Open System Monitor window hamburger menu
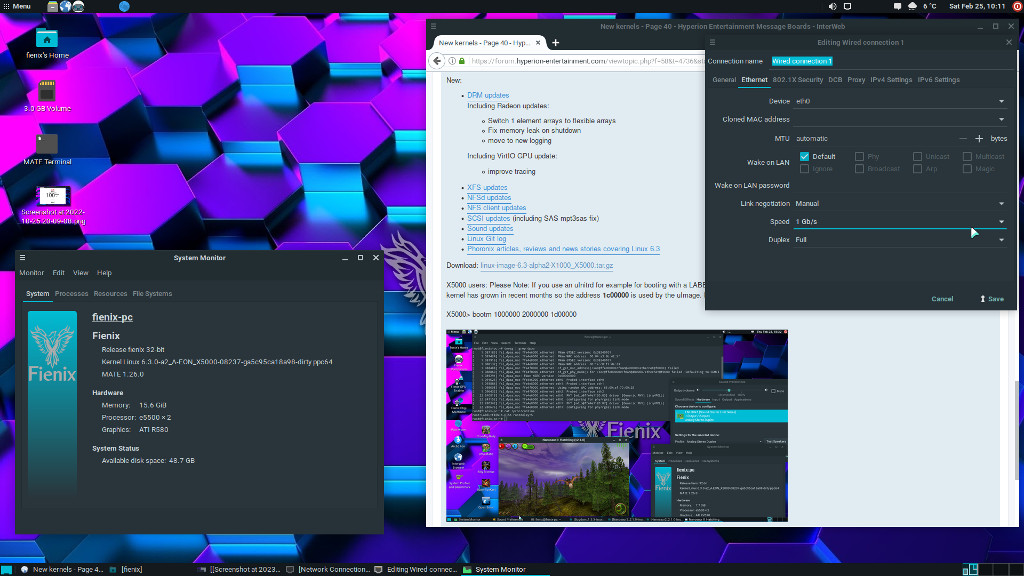This screenshot has height=576, width=1024. pyautogui.click(x=22, y=258)
